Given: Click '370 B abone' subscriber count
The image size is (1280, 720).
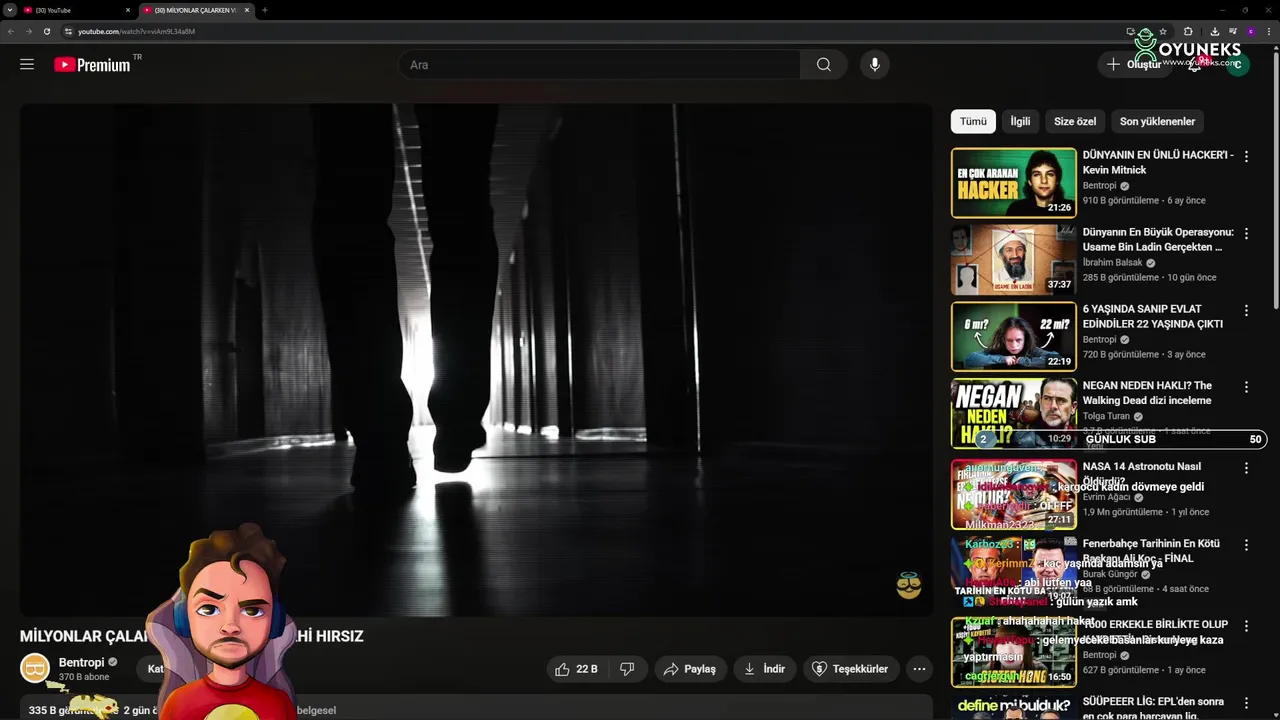Looking at the screenshot, I should (84, 677).
